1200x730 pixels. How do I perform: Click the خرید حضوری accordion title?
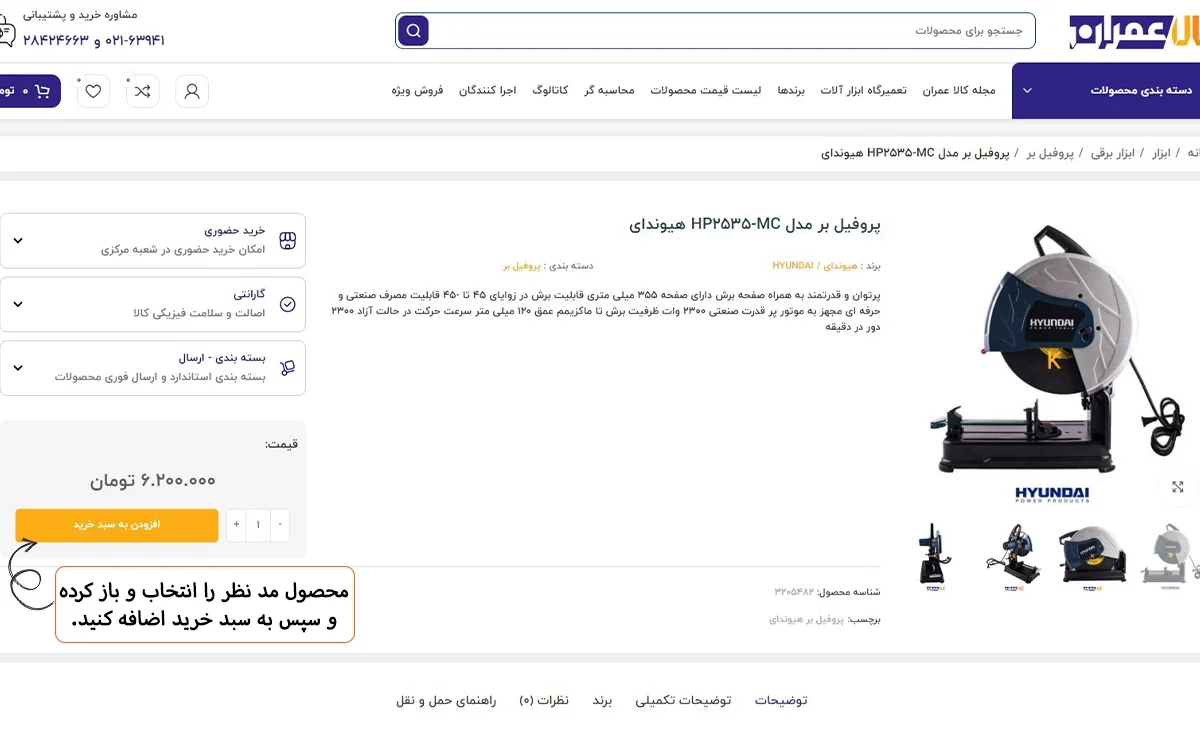[x=235, y=230]
